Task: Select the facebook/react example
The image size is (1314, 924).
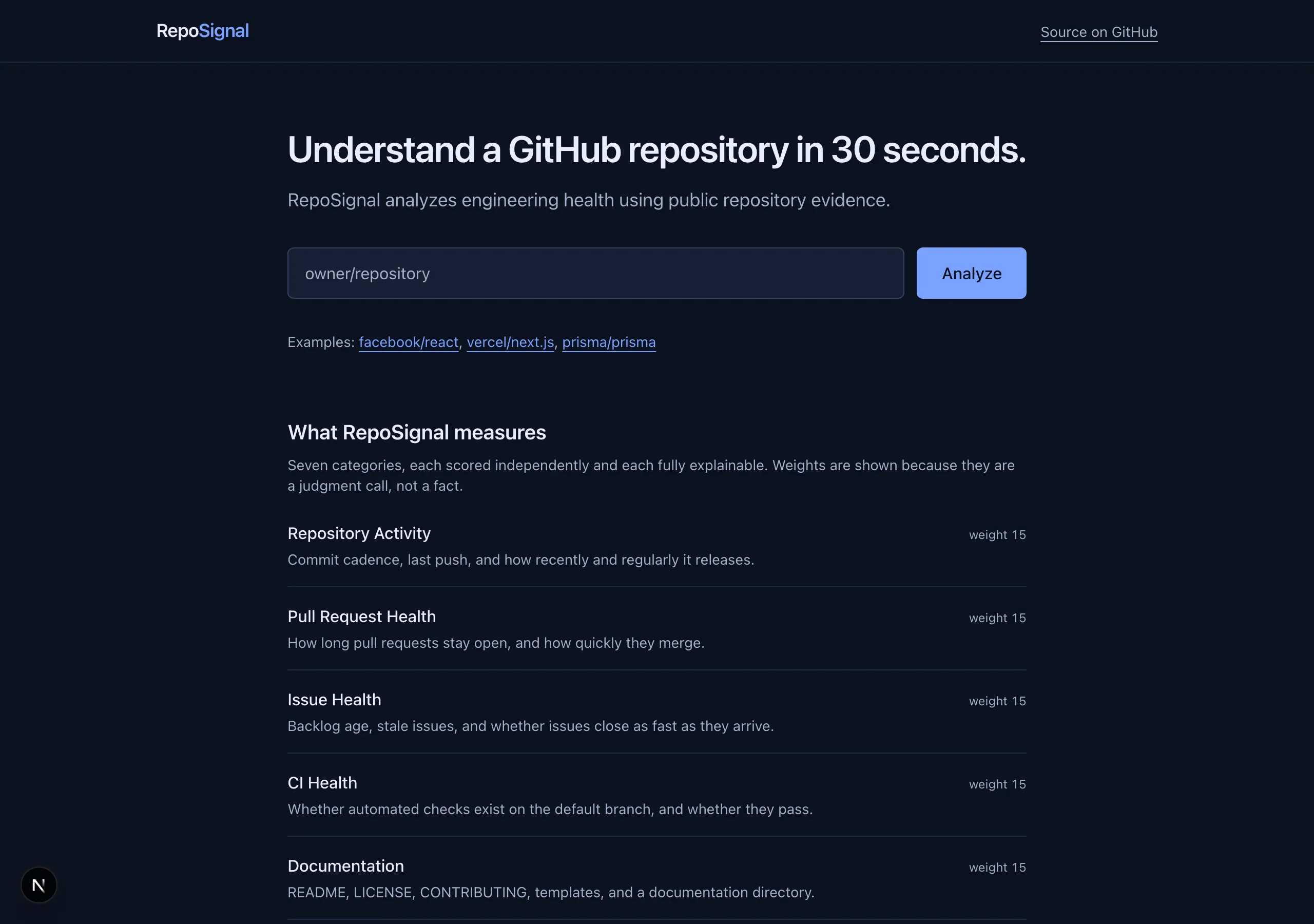Action: pyautogui.click(x=409, y=342)
